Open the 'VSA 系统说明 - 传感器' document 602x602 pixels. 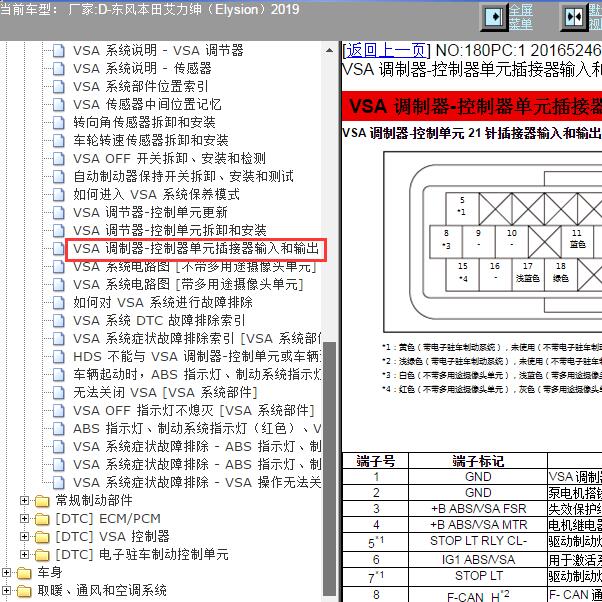[x=142, y=68]
